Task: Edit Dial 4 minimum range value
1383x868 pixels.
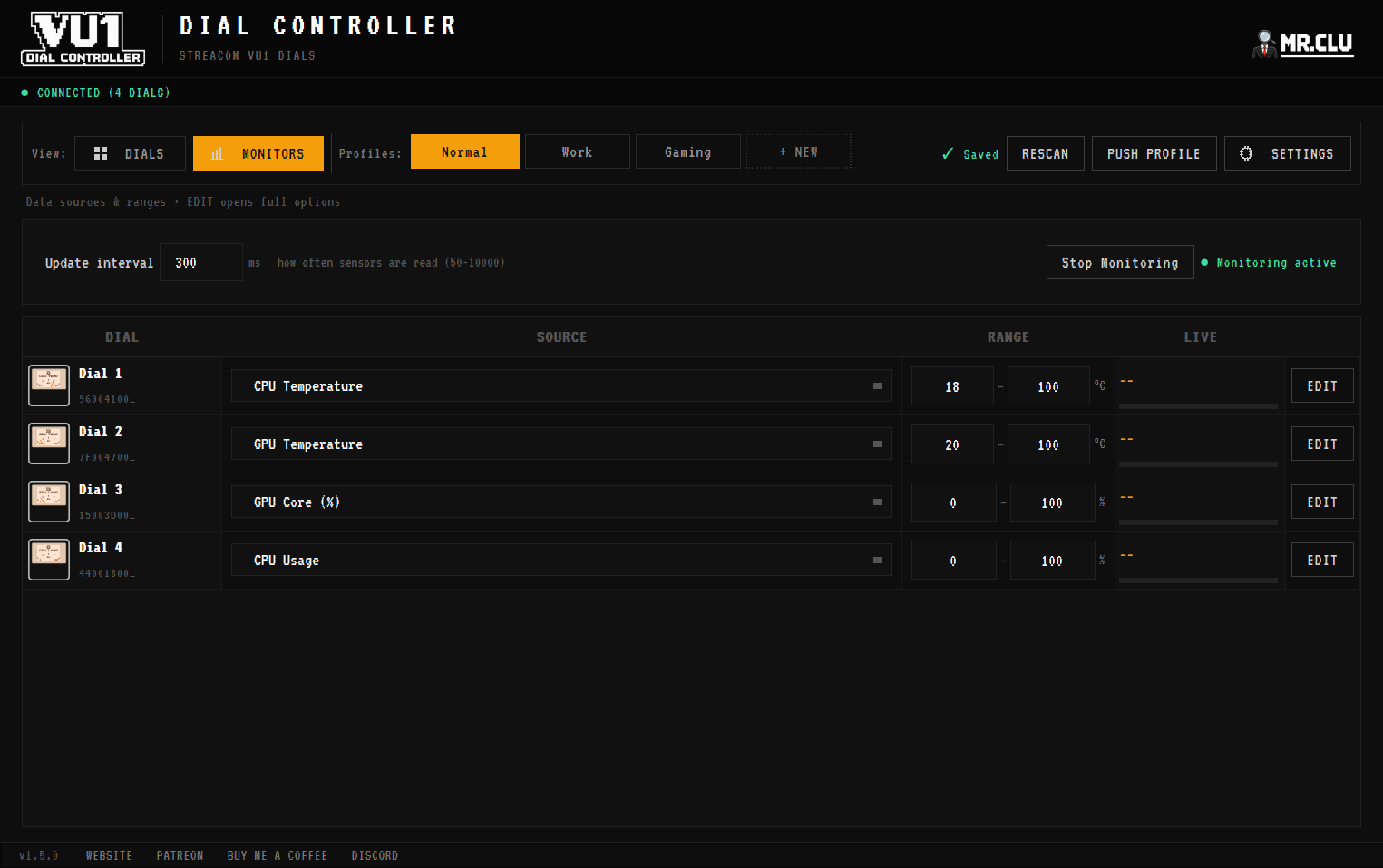Action: (x=954, y=560)
